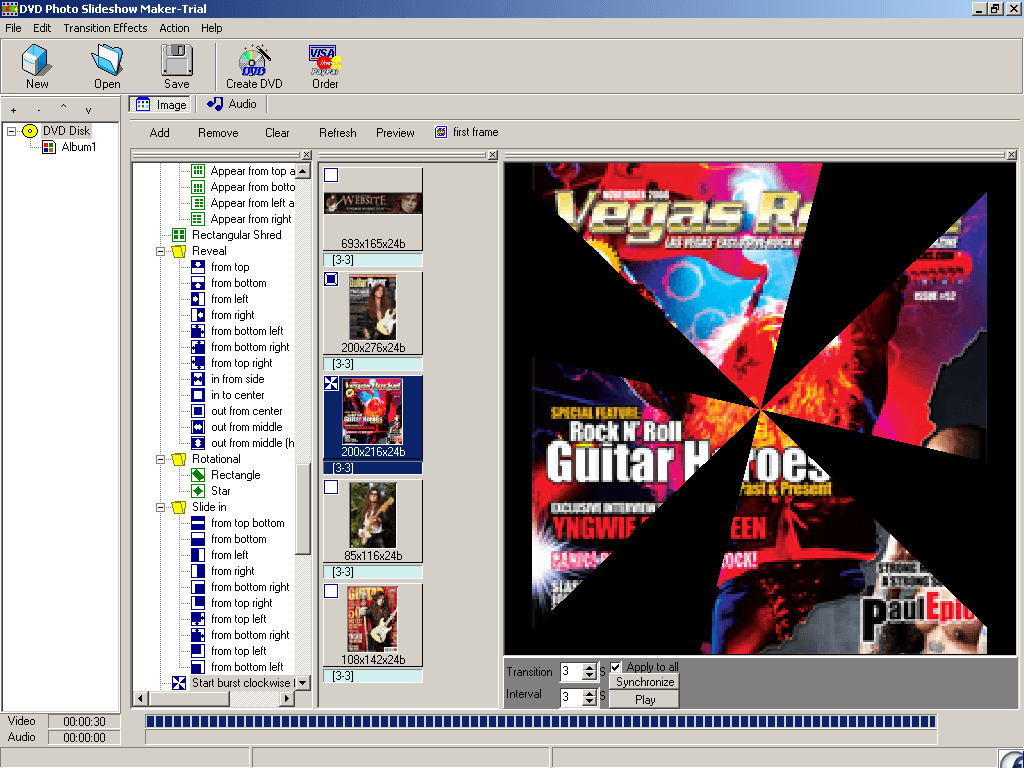Click Play to preview the slideshow

click(643, 699)
